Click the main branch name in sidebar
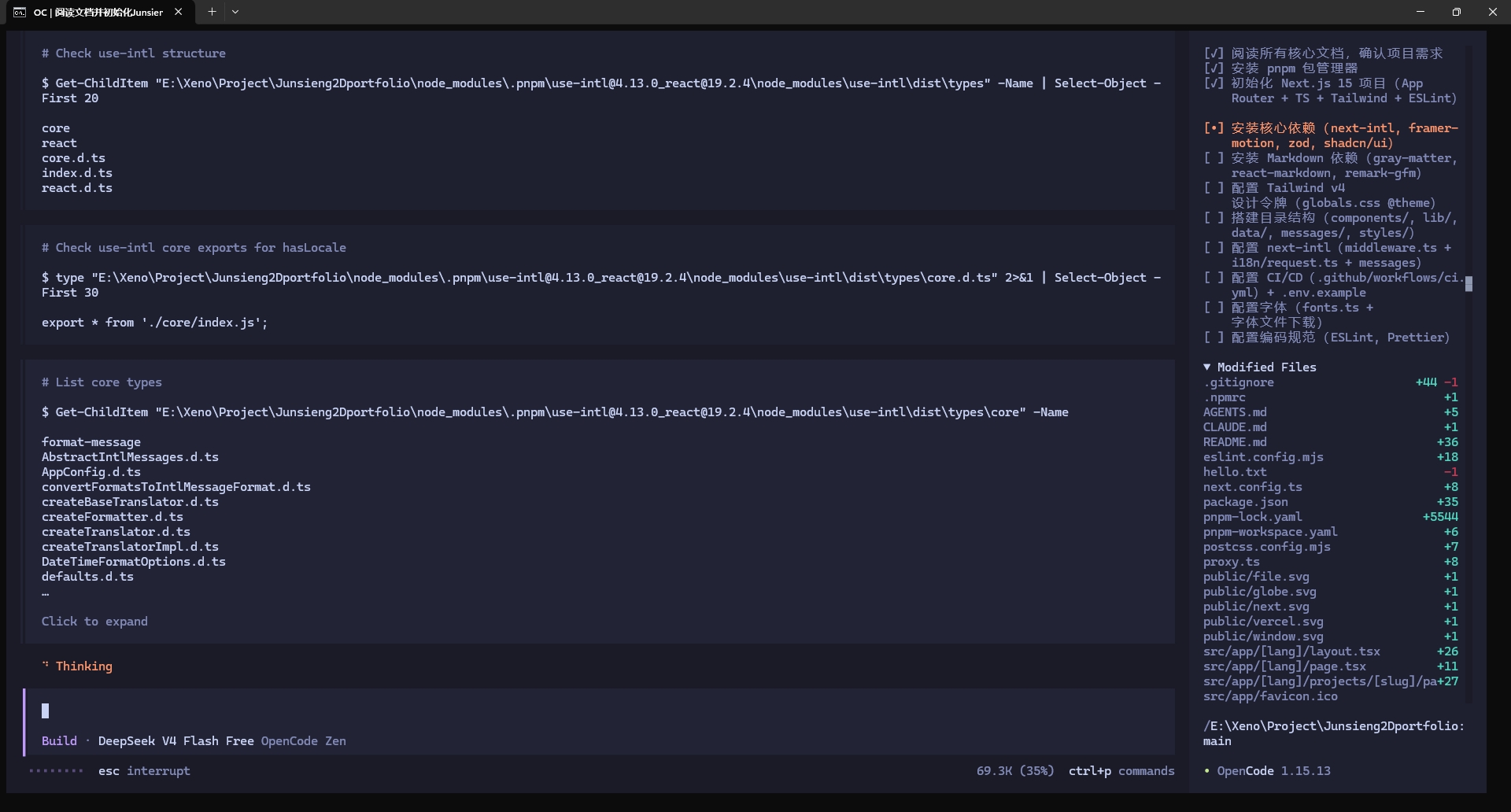 point(1217,741)
